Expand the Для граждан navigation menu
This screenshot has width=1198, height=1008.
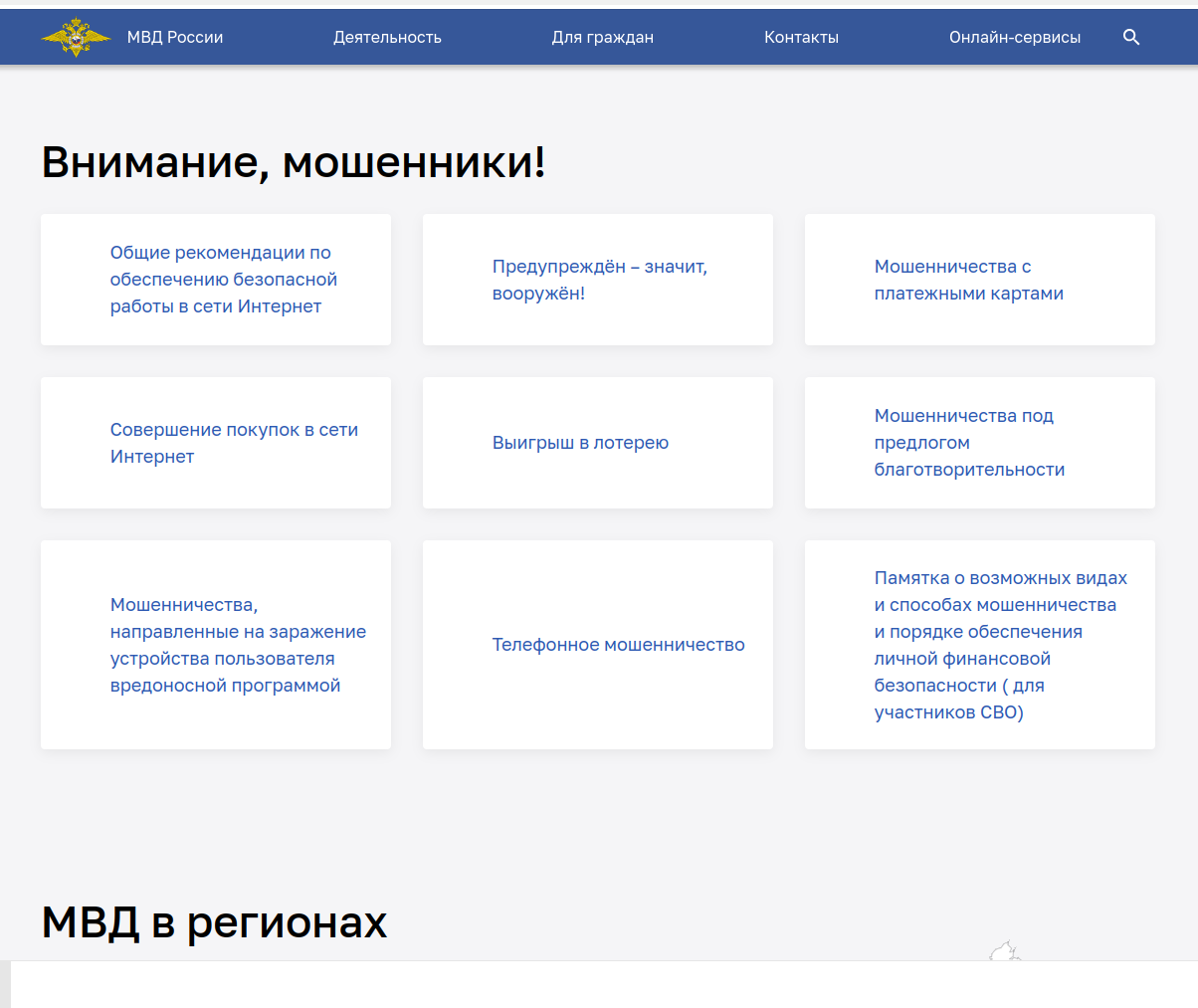click(x=602, y=38)
